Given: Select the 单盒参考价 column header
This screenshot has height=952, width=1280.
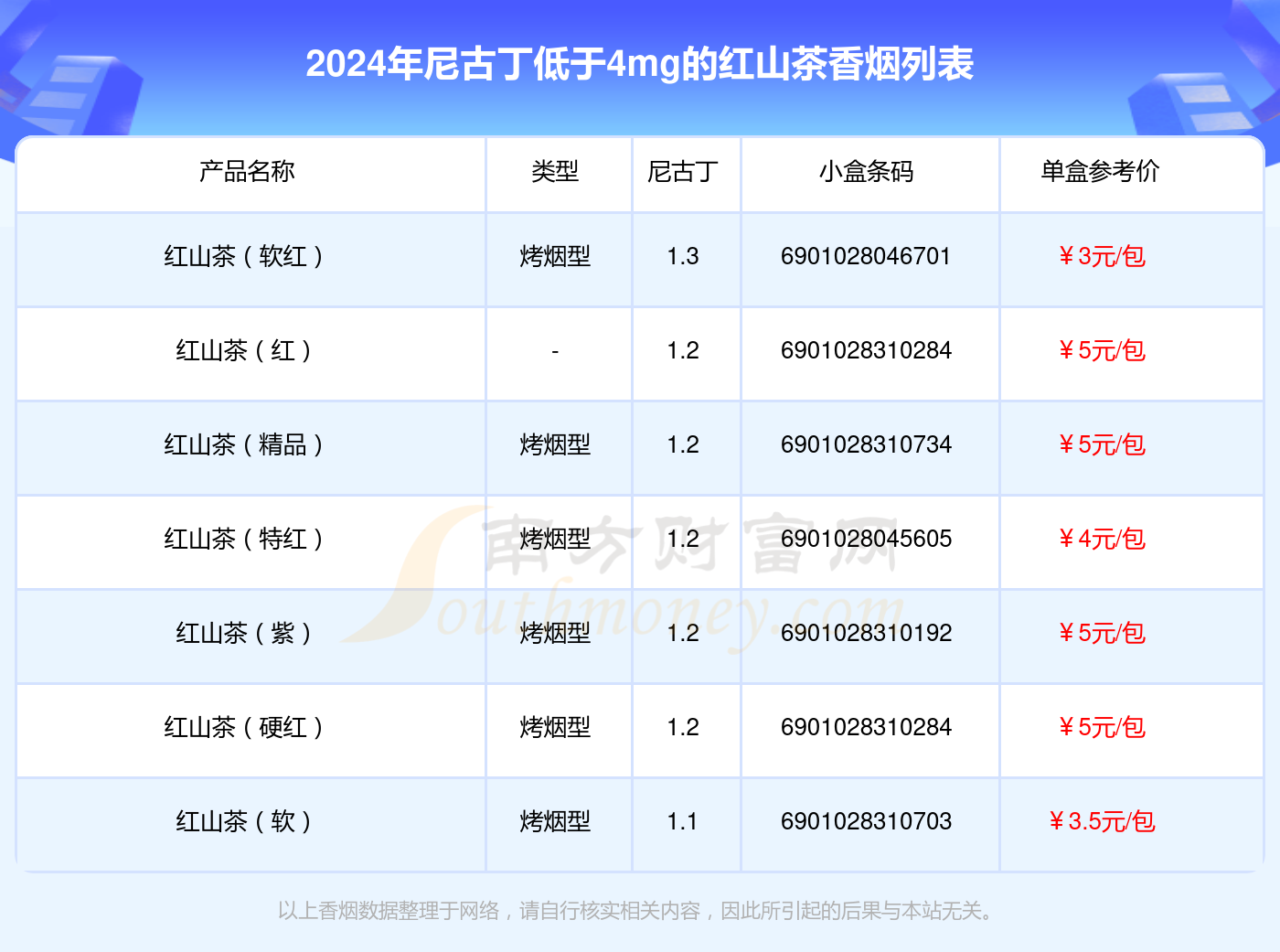Looking at the screenshot, I should click(x=1100, y=171).
